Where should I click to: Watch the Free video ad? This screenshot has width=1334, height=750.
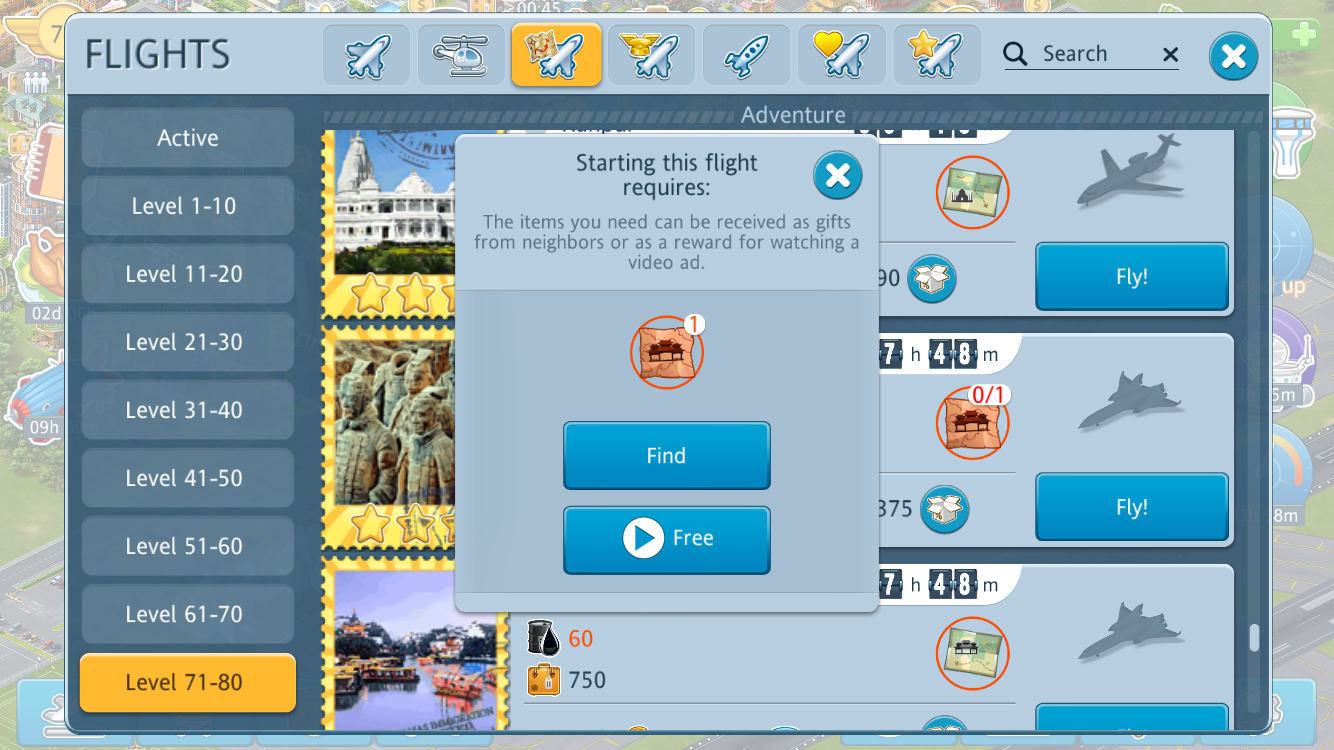coord(667,539)
